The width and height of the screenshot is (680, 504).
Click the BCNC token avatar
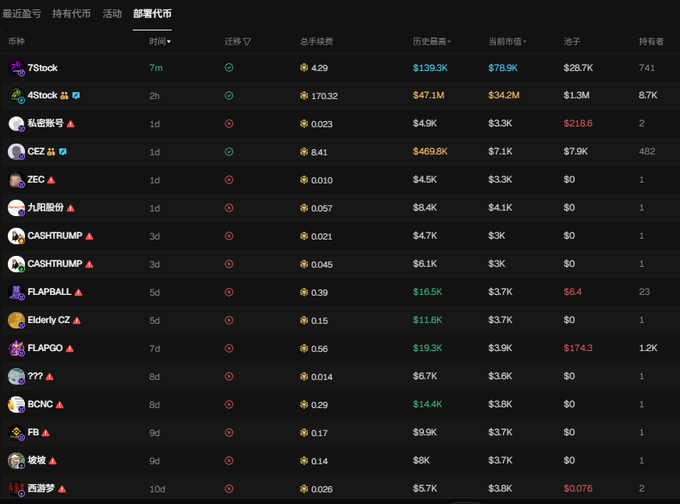click(16, 404)
